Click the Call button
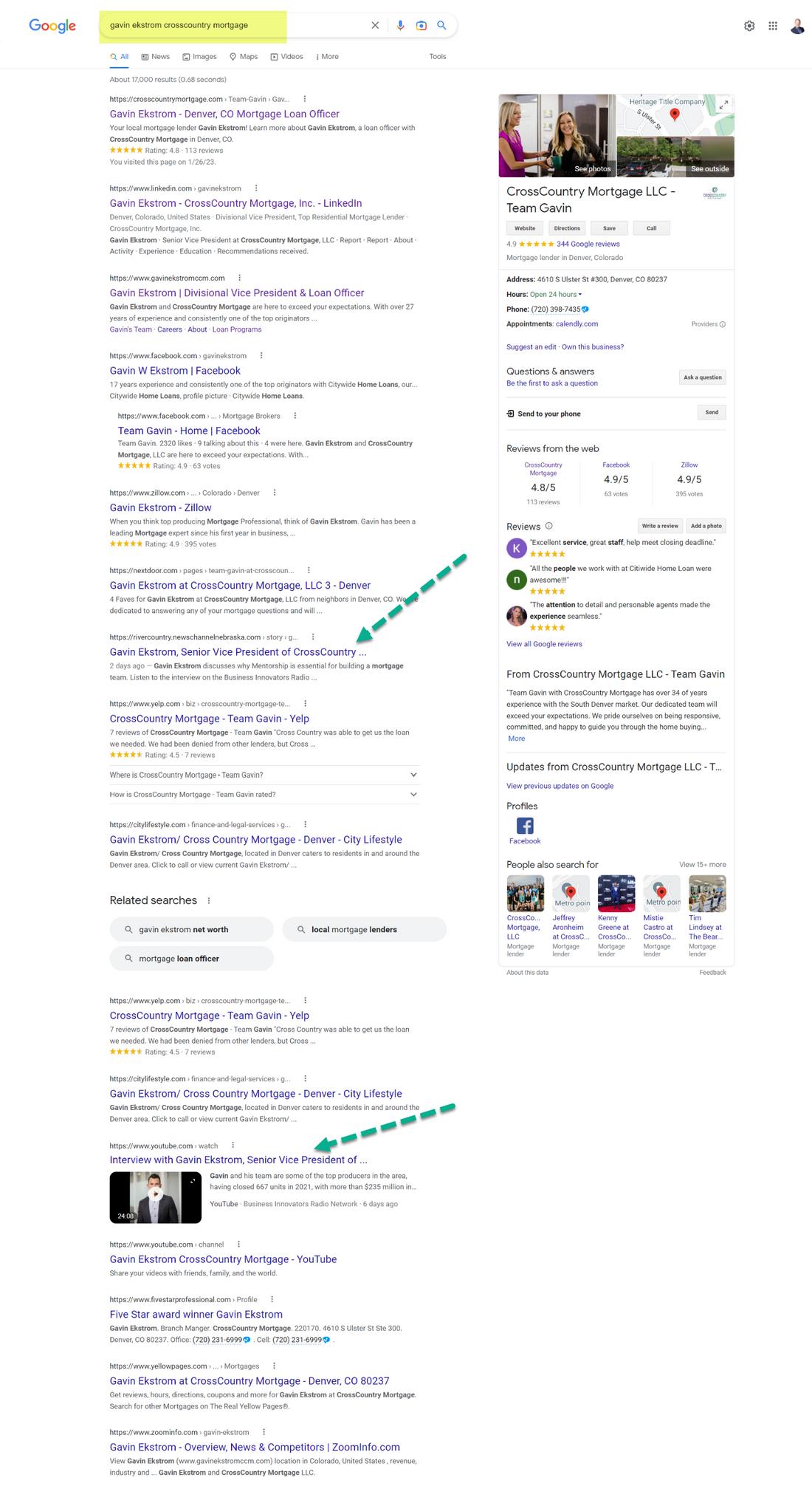 (652, 228)
